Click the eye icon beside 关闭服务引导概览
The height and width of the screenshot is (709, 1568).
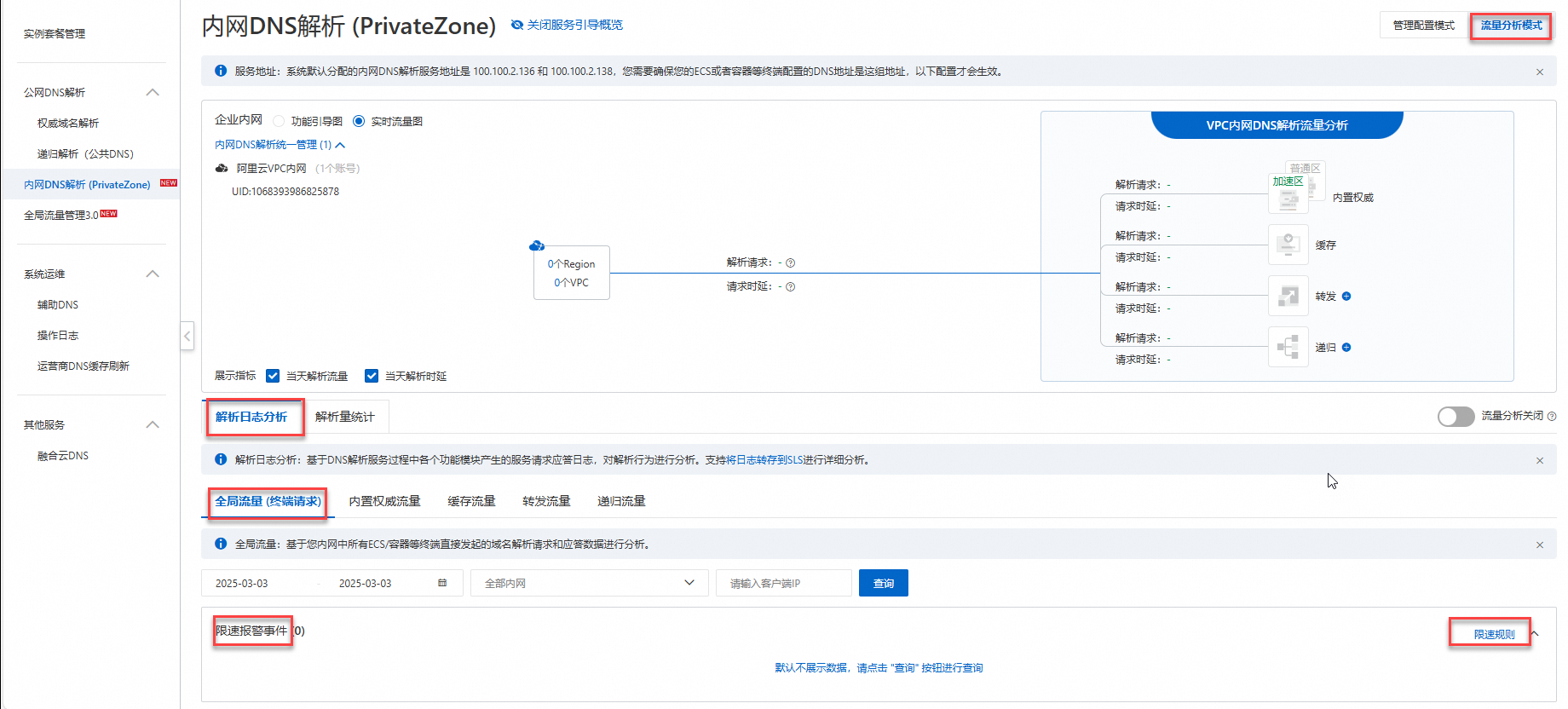(516, 25)
